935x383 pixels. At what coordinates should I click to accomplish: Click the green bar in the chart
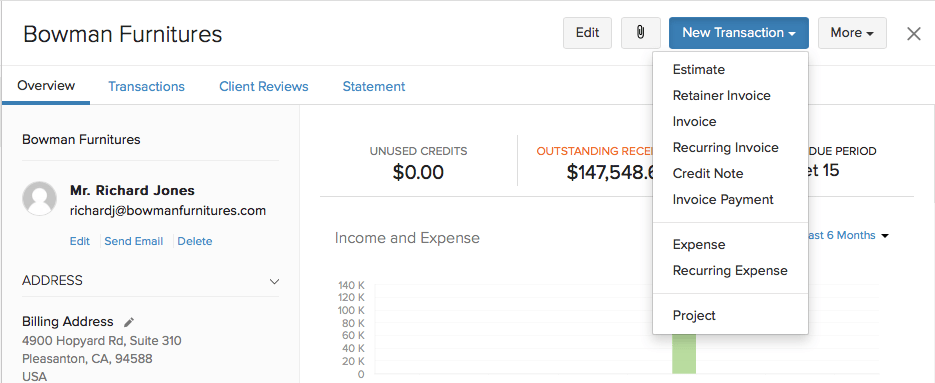684,353
